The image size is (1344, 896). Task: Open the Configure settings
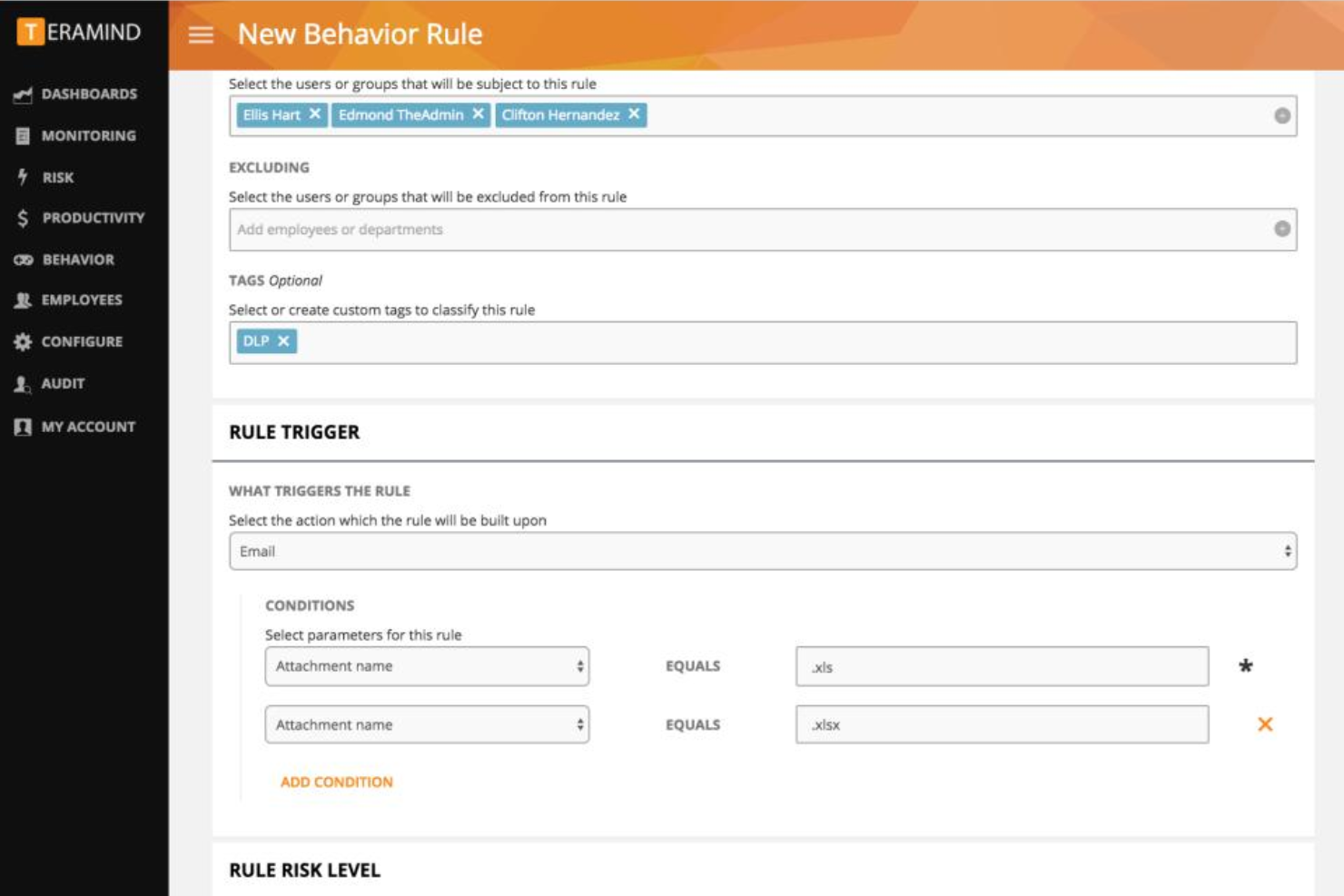82,341
